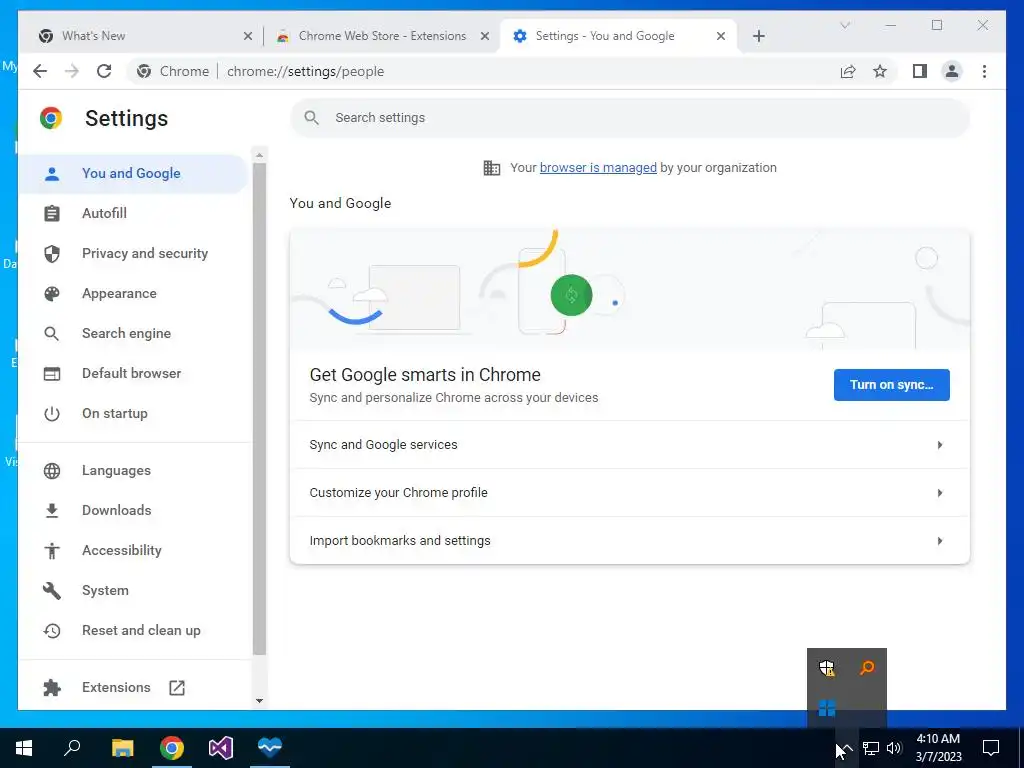Click the Languages globe icon
Screen dimensions: 1024x768
coord(52,470)
